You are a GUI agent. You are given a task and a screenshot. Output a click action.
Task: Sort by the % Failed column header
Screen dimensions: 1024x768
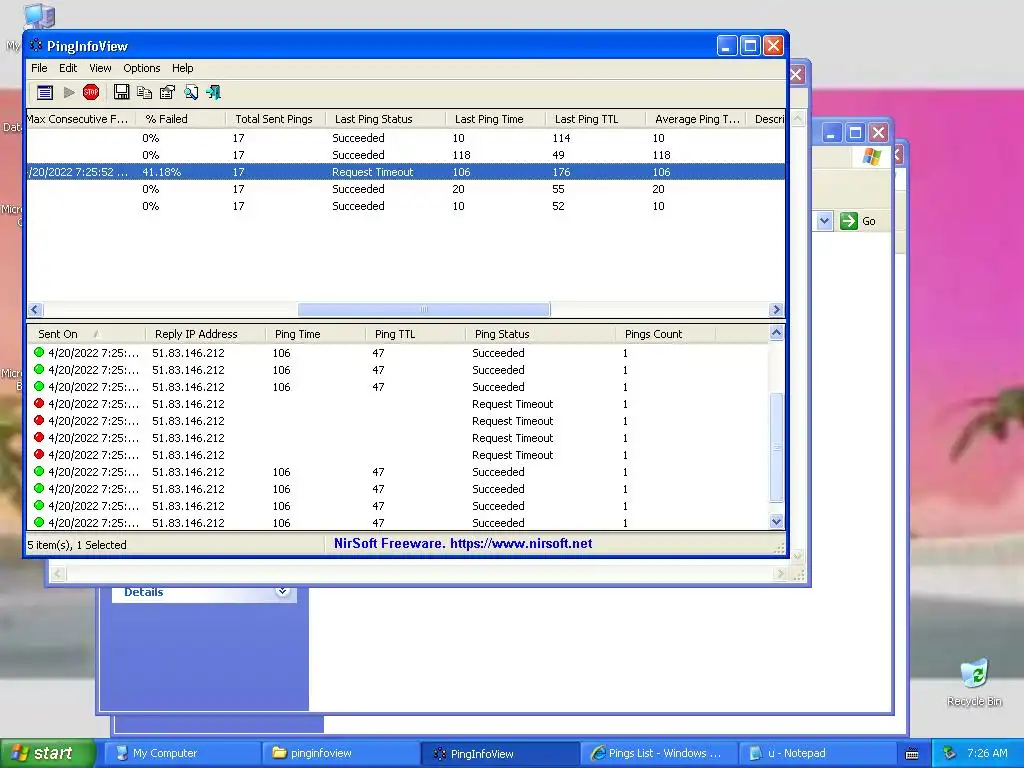click(x=181, y=119)
